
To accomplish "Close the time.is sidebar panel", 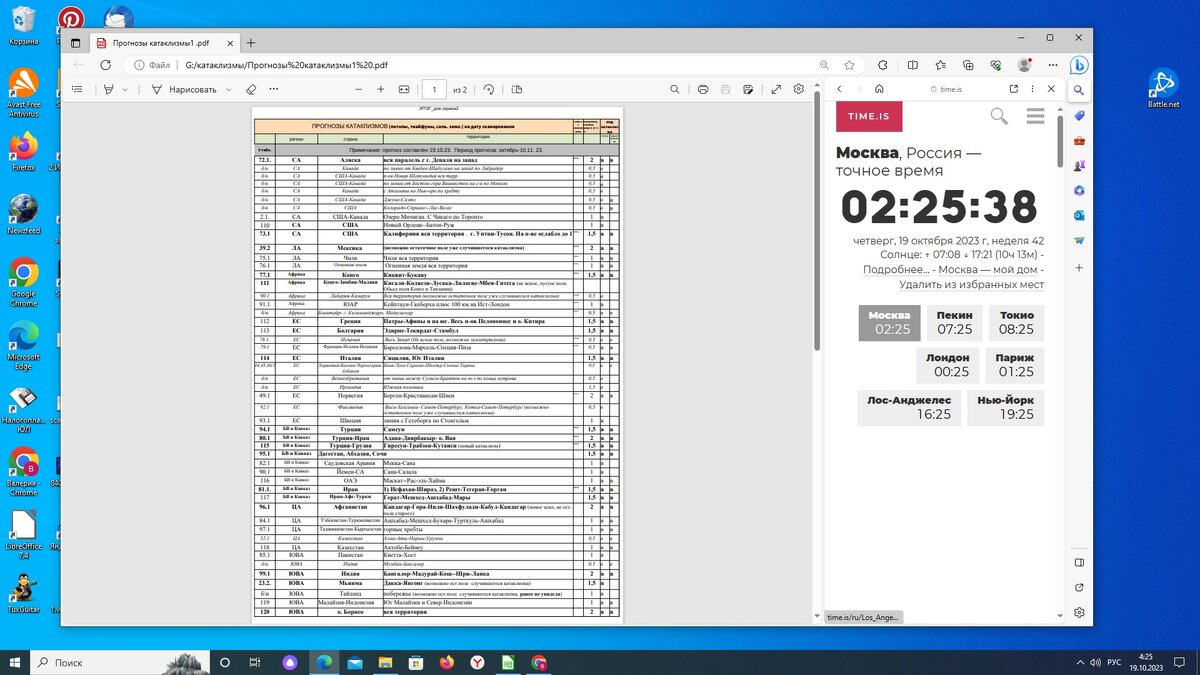I will 1051,89.
